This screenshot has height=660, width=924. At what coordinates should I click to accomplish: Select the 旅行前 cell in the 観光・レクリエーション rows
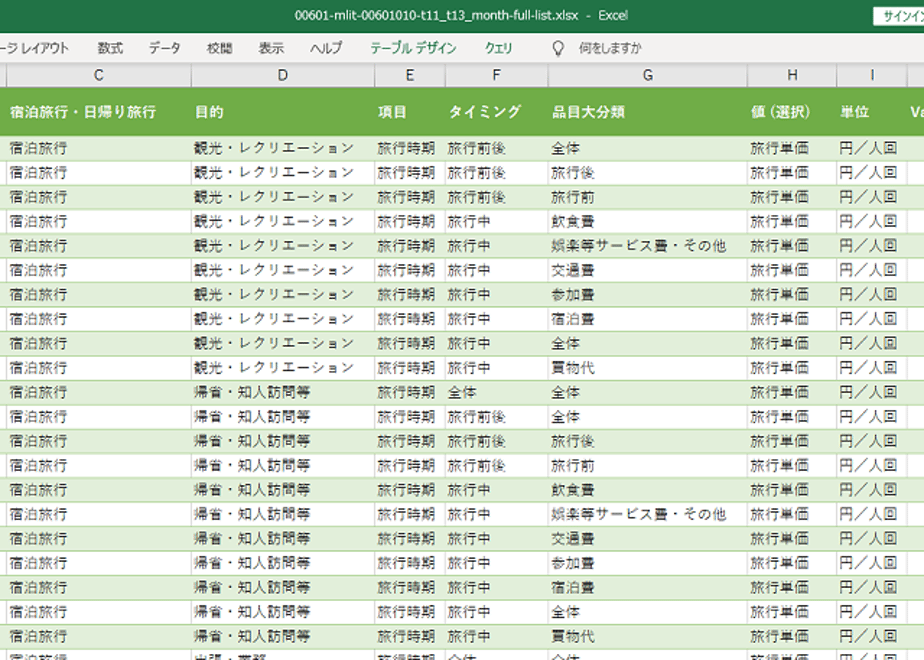click(x=648, y=197)
